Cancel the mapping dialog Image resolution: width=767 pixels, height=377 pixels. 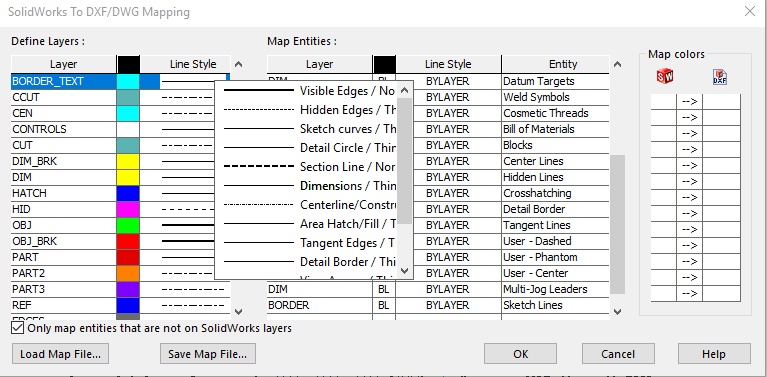[618, 354]
